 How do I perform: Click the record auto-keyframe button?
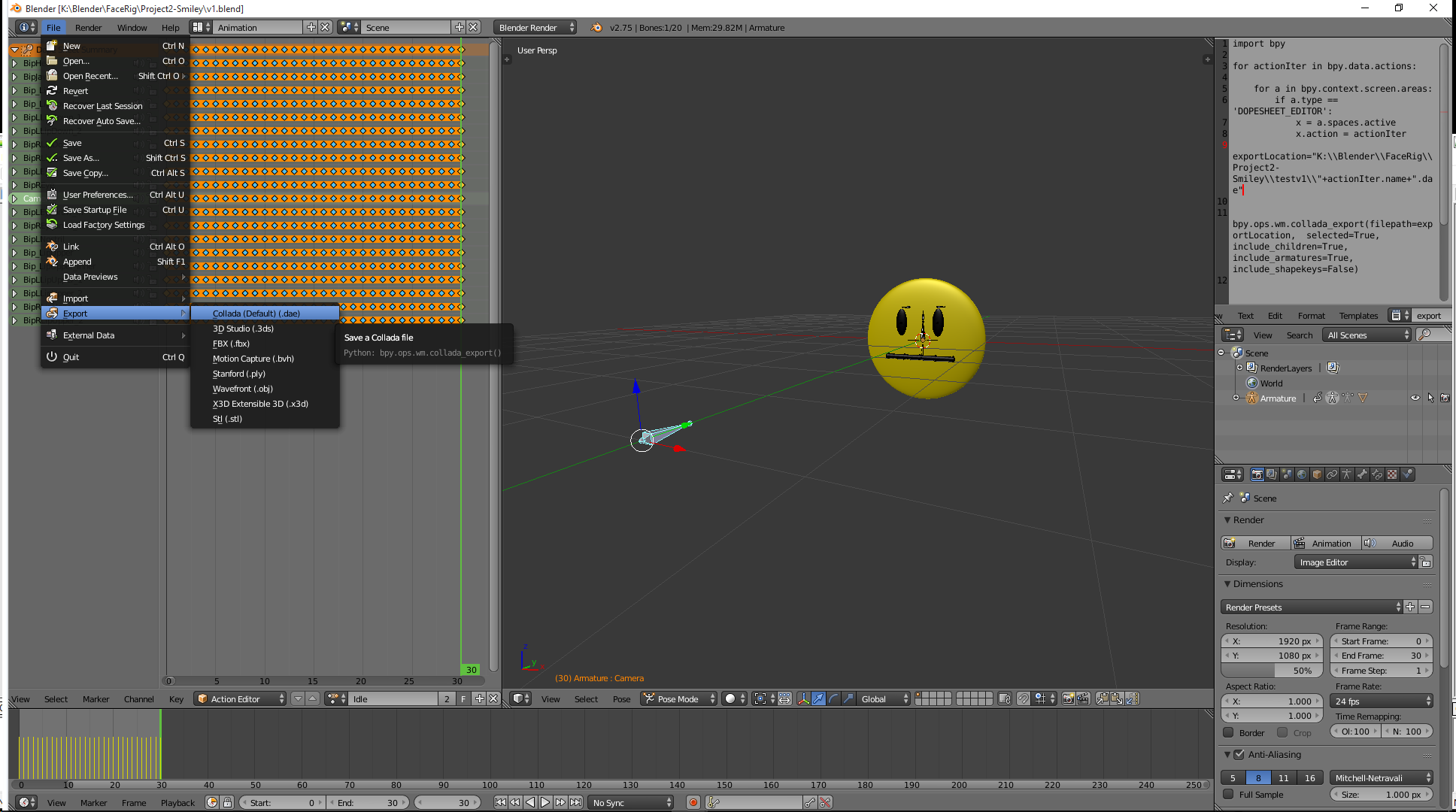pyautogui.click(x=693, y=803)
